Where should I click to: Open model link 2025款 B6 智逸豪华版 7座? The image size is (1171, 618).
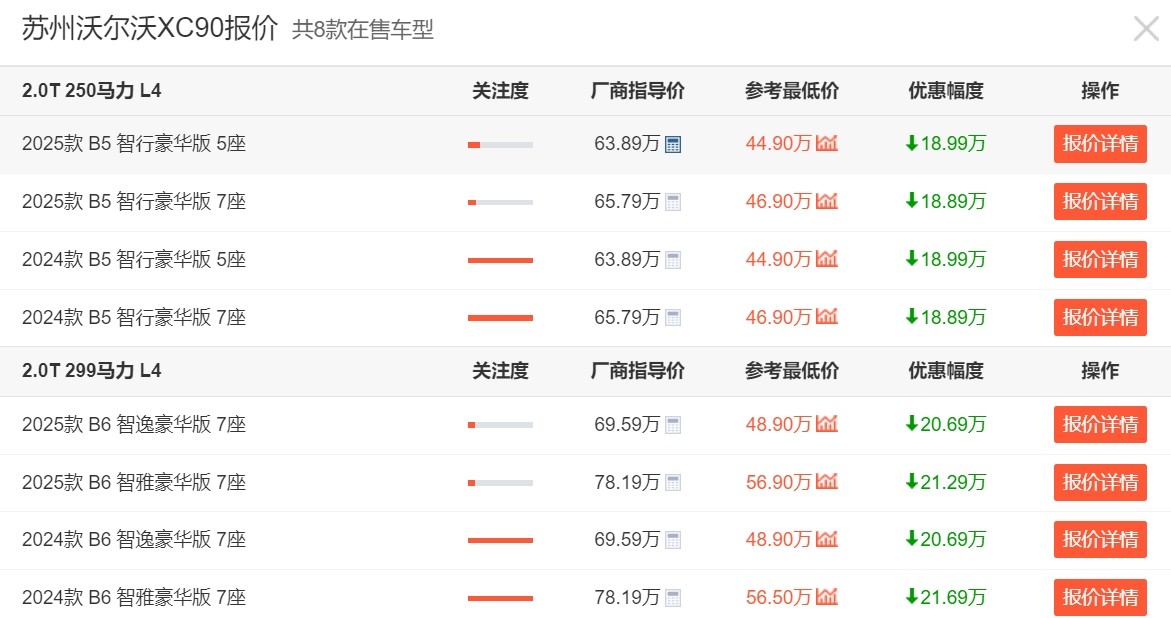pyautogui.click(x=134, y=425)
